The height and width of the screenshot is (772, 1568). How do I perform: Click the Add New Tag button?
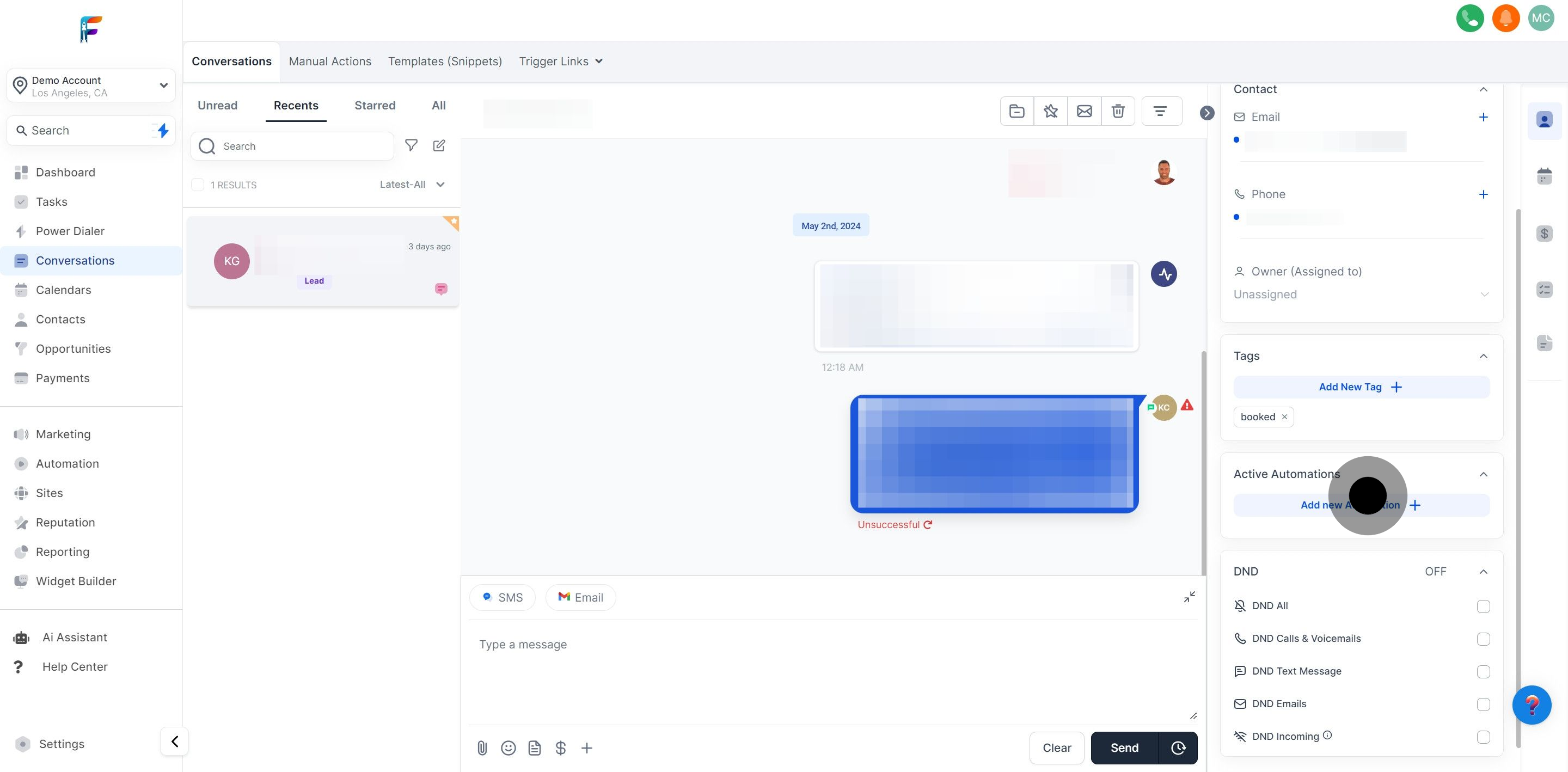pos(1361,387)
